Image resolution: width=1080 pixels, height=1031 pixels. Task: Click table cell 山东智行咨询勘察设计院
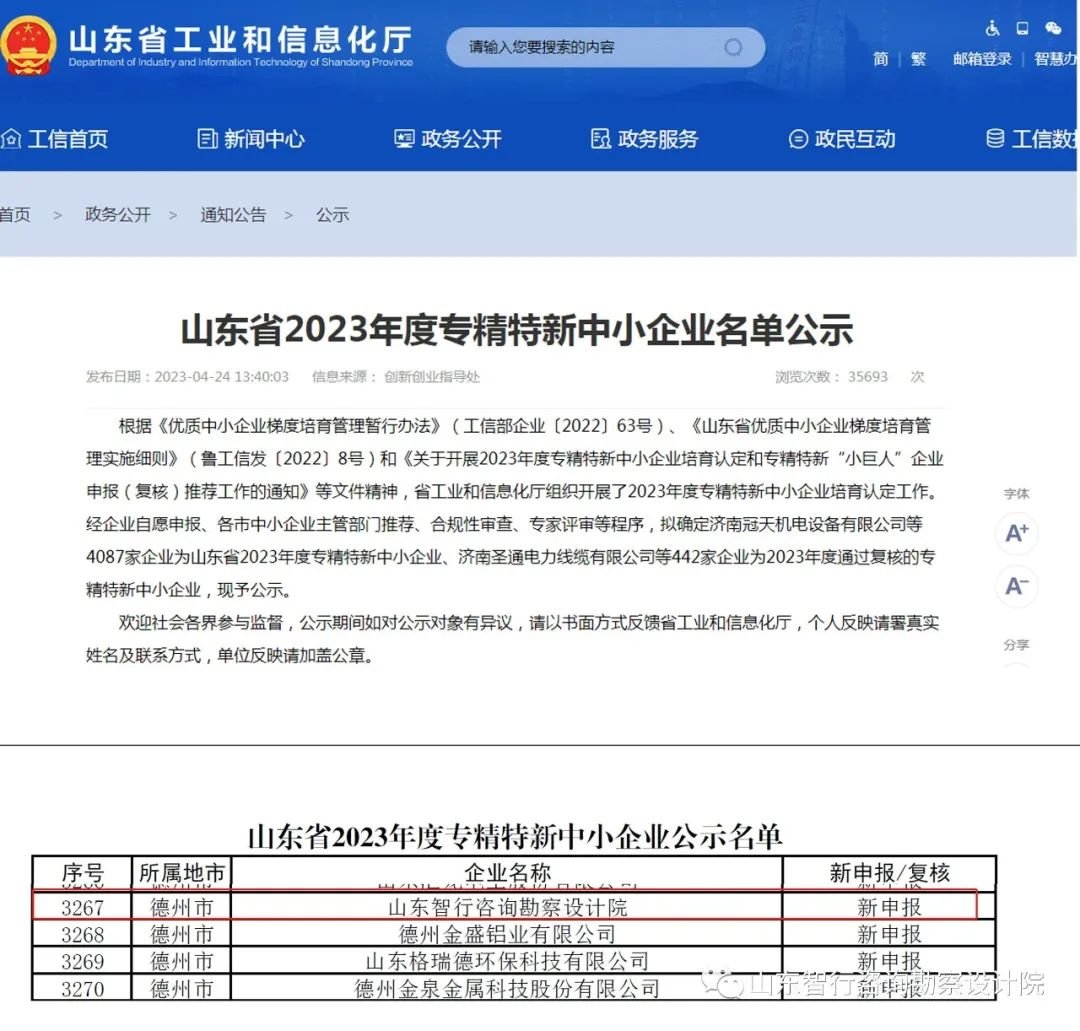click(x=508, y=908)
